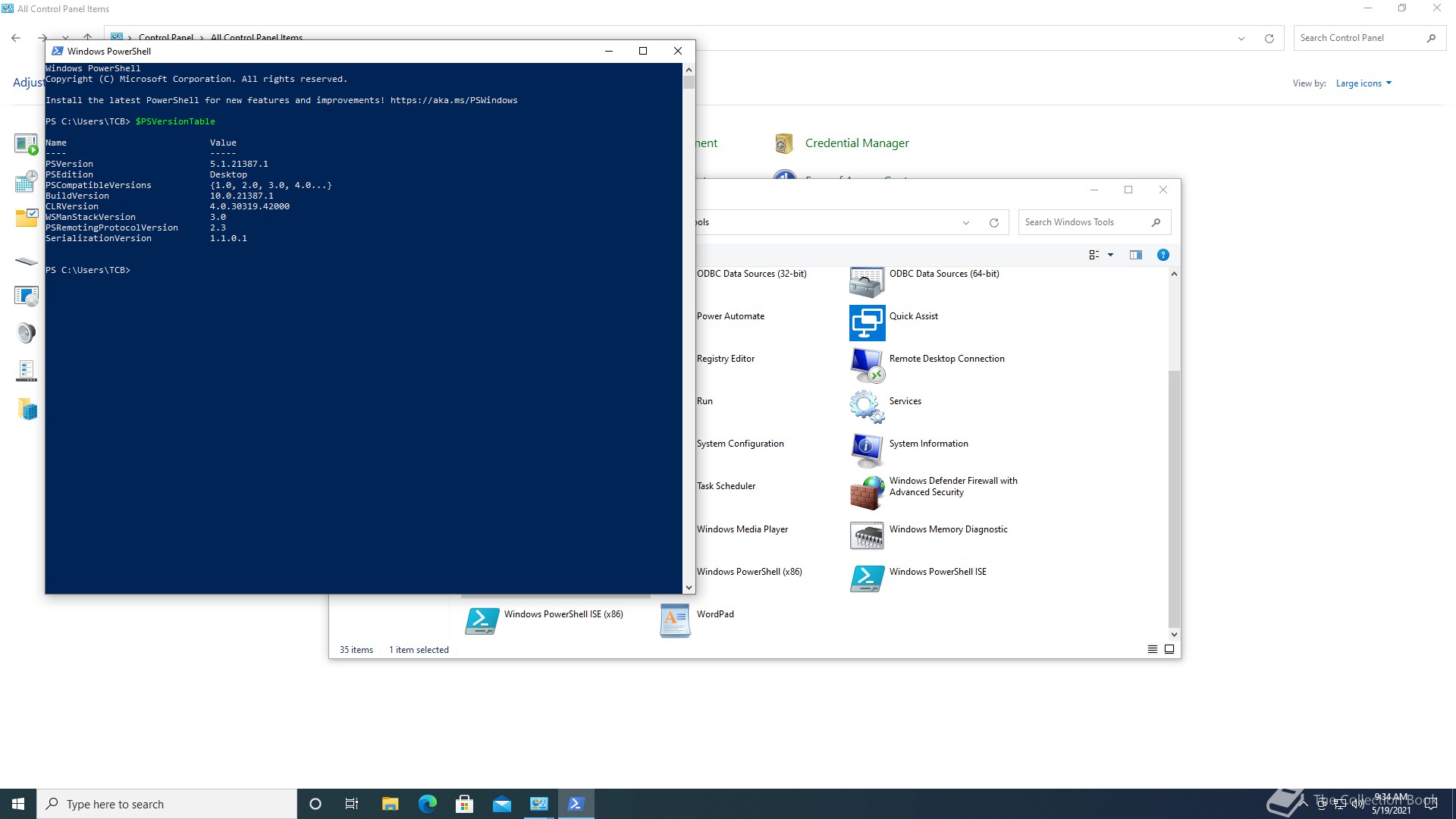Click the PowerShell title bar icon
1456x819 pixels.
pyautogui.click(x=57, y=52)
